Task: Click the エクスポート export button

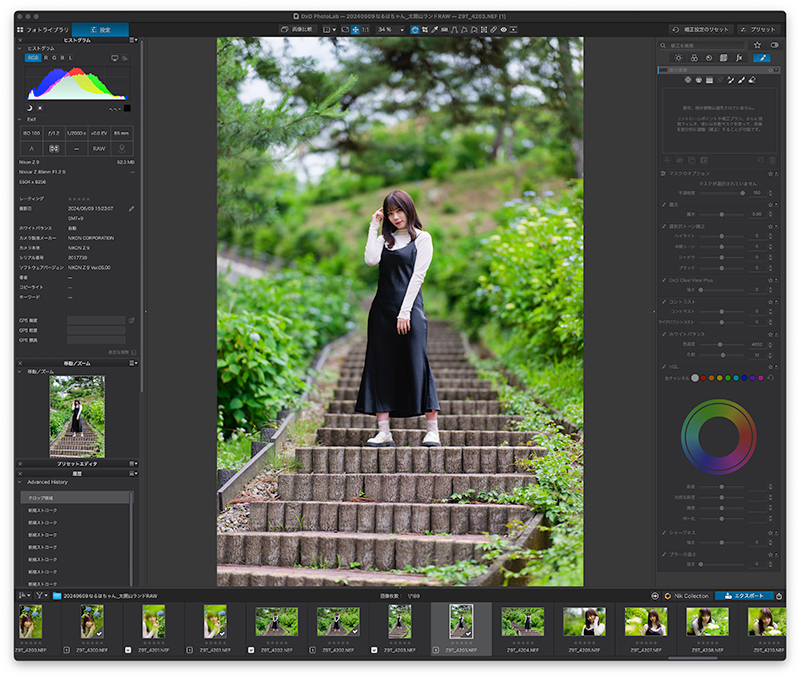Action: coord(744,596)
